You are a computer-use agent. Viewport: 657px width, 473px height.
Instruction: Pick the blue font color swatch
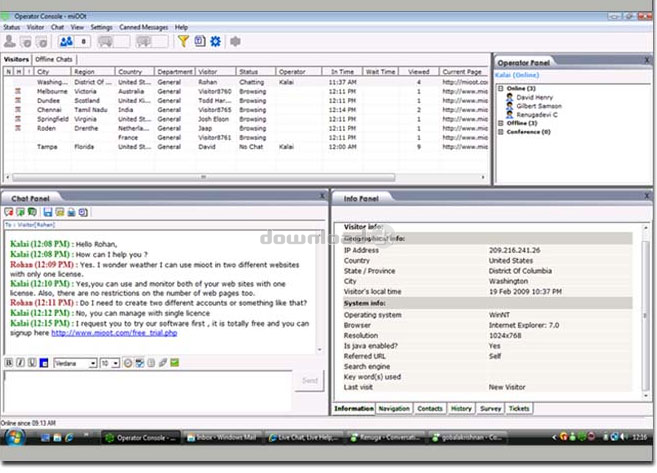(44, 362)
